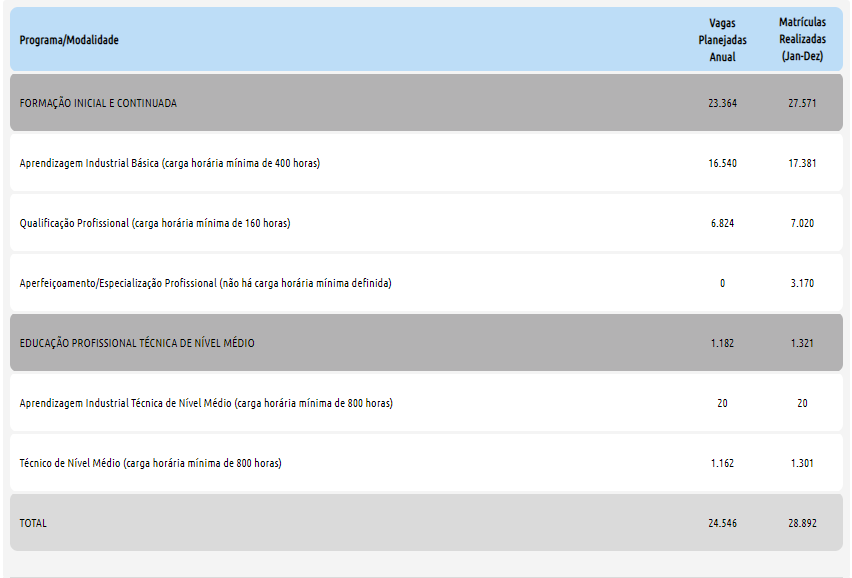The image size is (852, 578).
Task: Click the TOTAL row label
Action: tap(33, 523)
